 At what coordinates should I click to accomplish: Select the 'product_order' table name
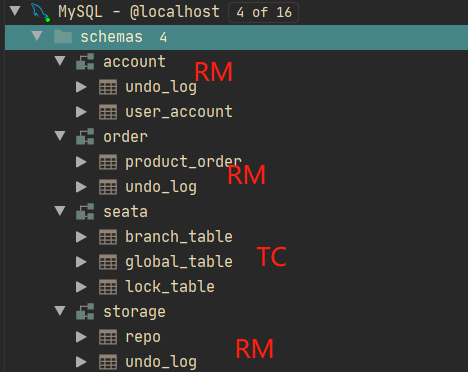click(183, 163)
